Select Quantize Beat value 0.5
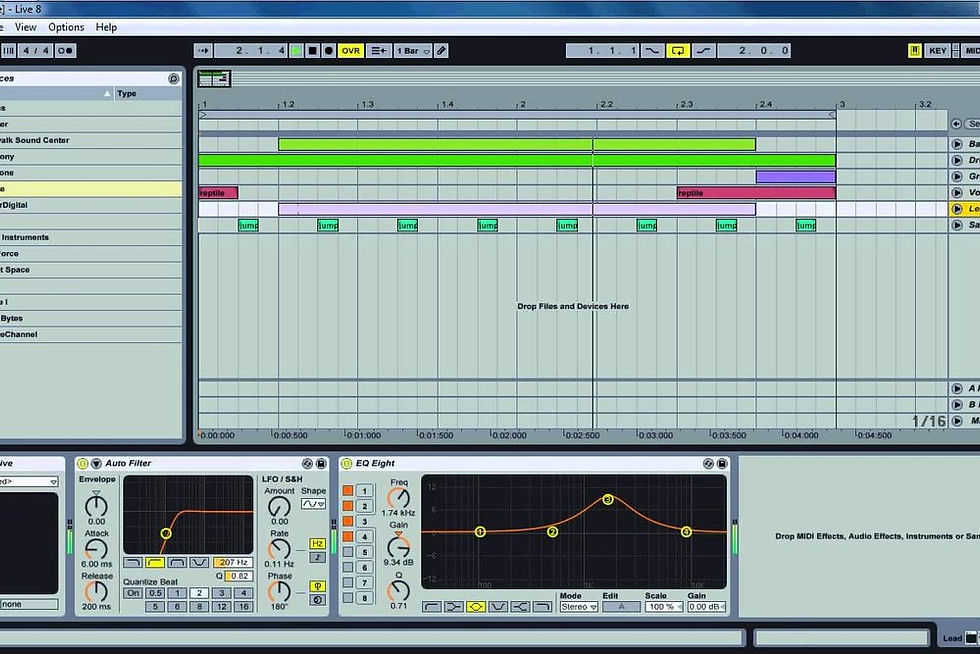The height and width of the screenshot is (654, 980). (155, 593)
